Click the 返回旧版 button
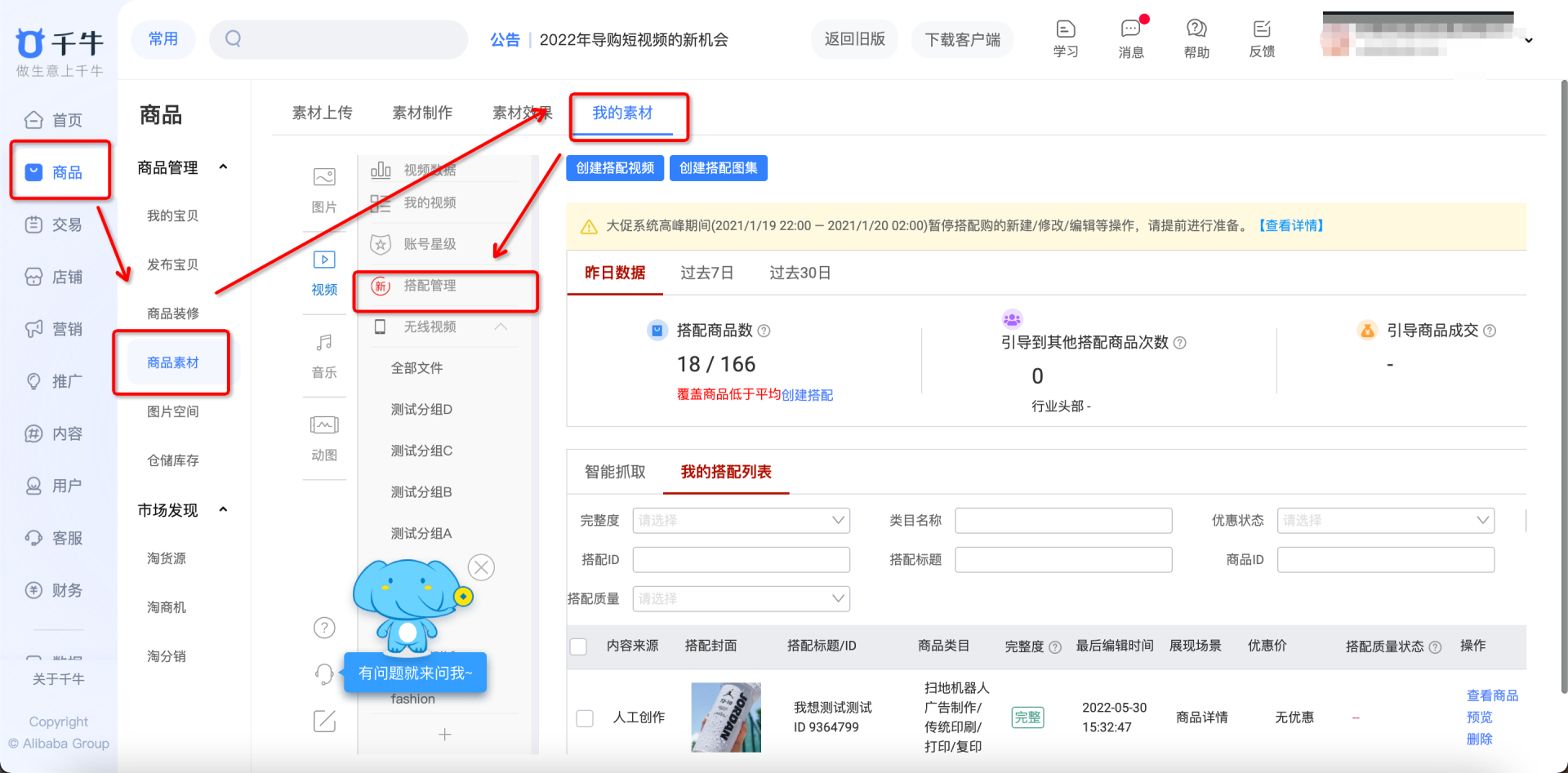 (x=855, y=39)
